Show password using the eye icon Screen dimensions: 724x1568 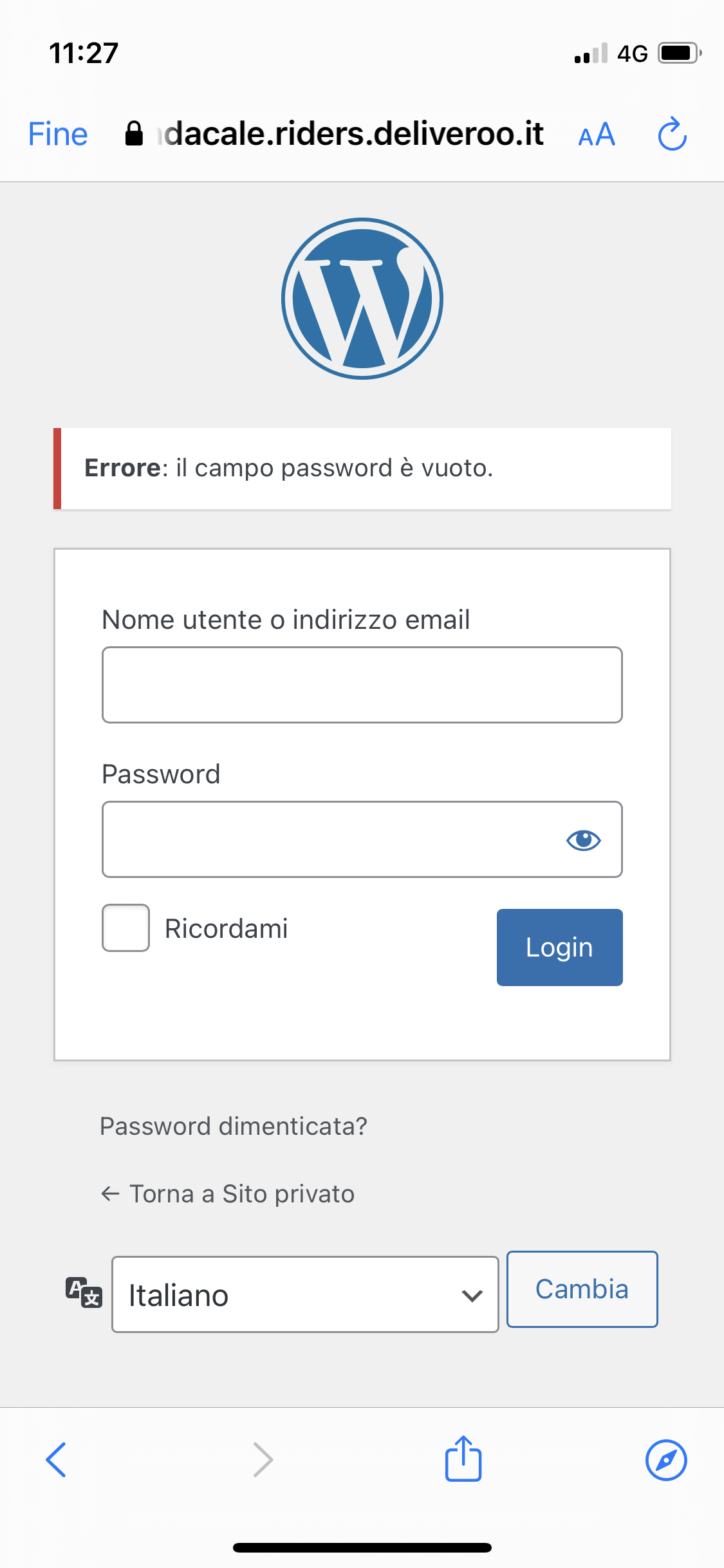pos(583,840)
